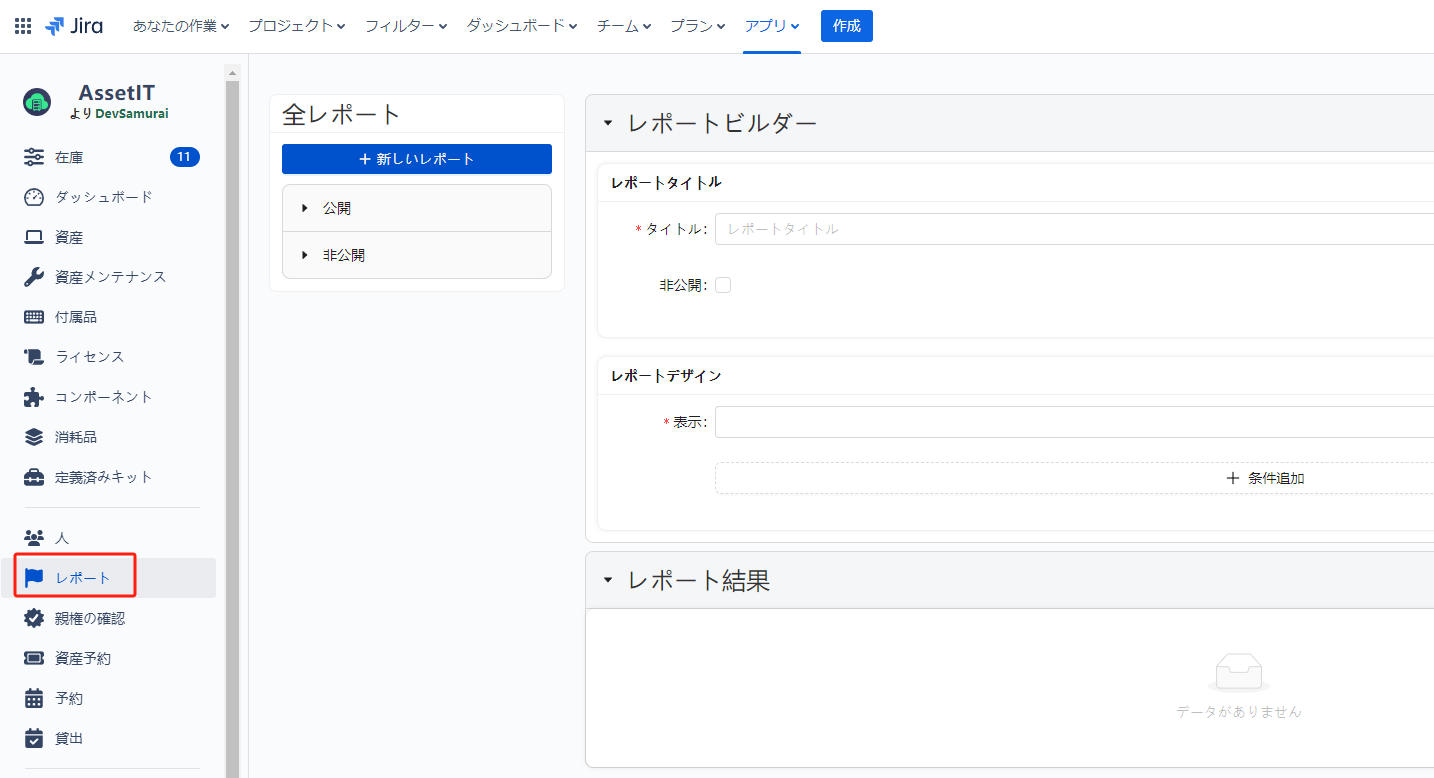
Task: Open the Jira app switcher grid icon
Action: [23, 26]
